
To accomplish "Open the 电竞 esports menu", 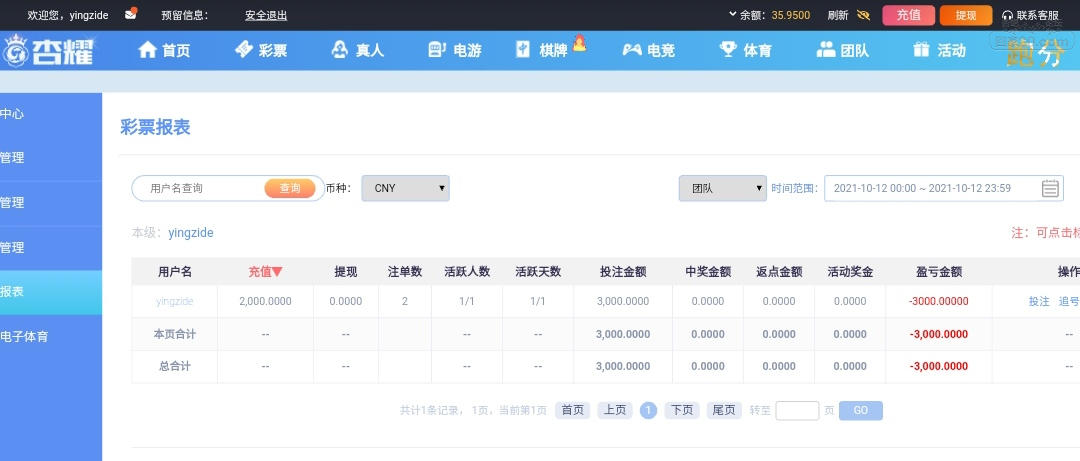I will [648, 50].
